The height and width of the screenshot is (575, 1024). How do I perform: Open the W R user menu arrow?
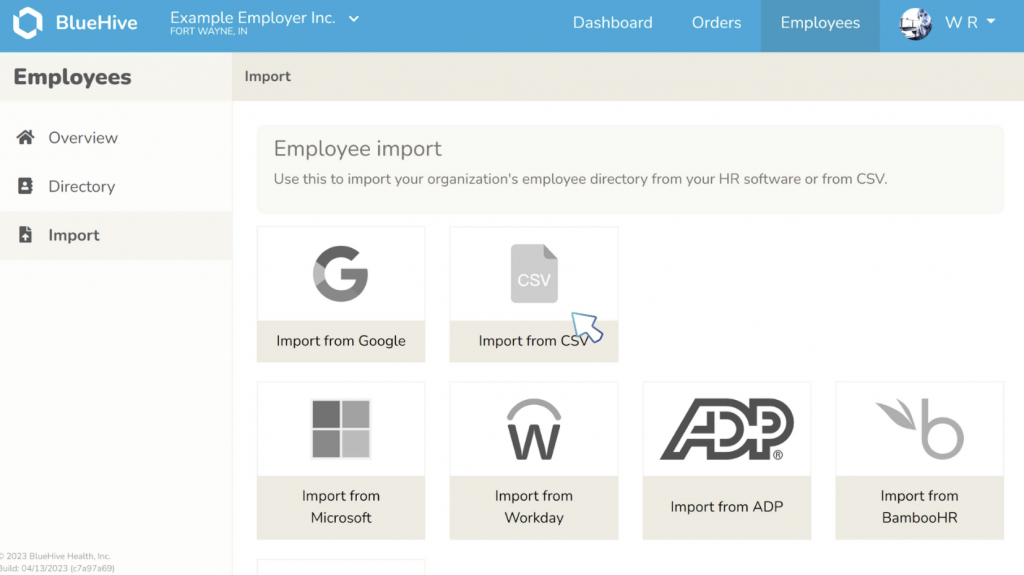(991, 22)
